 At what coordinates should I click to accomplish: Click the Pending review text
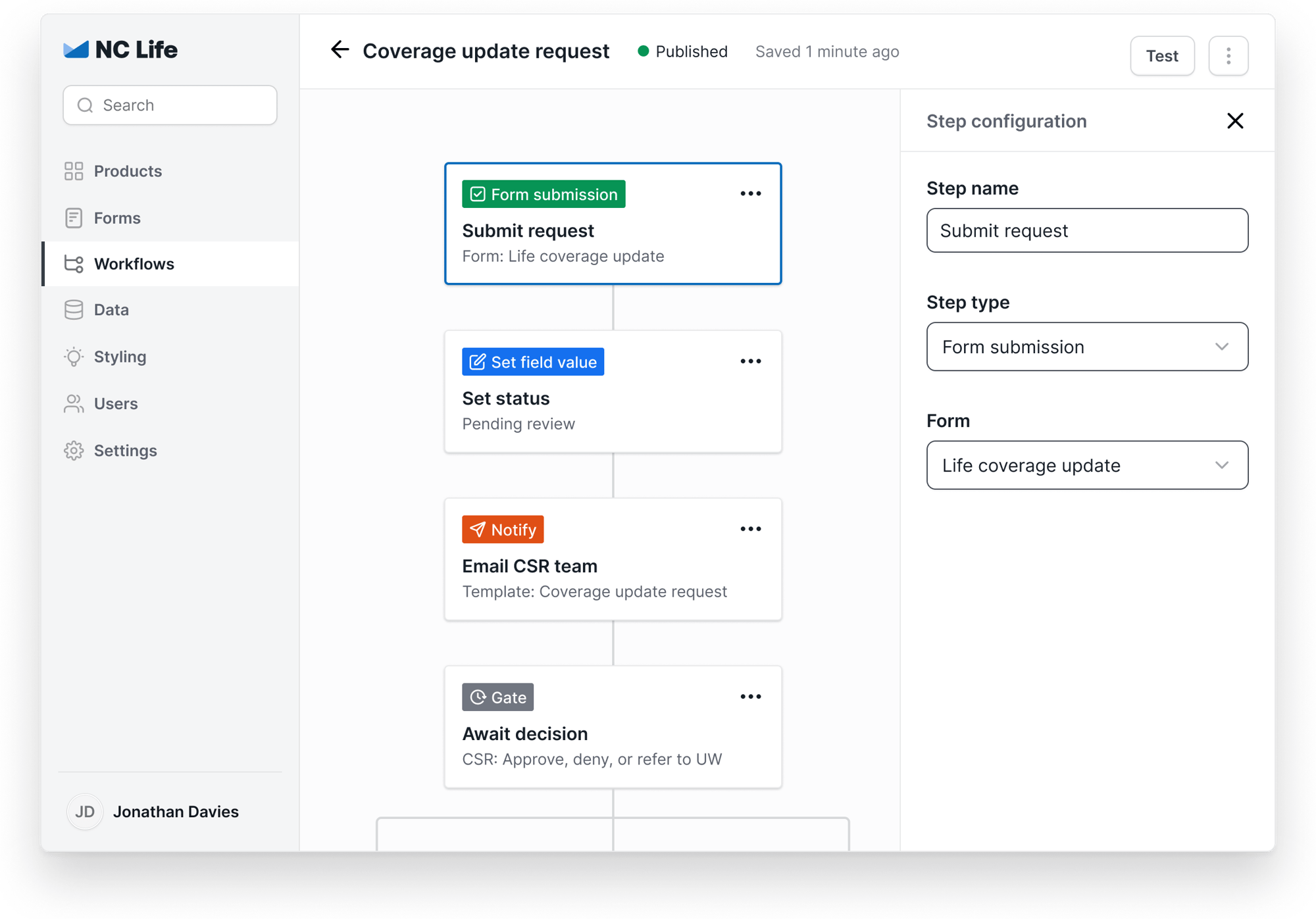coord(519,424)
